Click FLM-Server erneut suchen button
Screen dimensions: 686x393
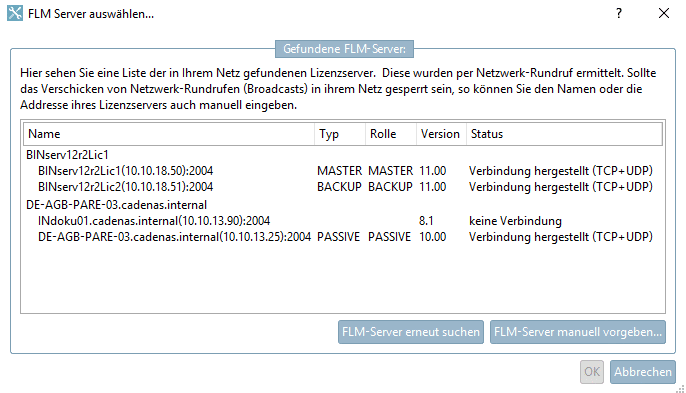click(410, 332)
